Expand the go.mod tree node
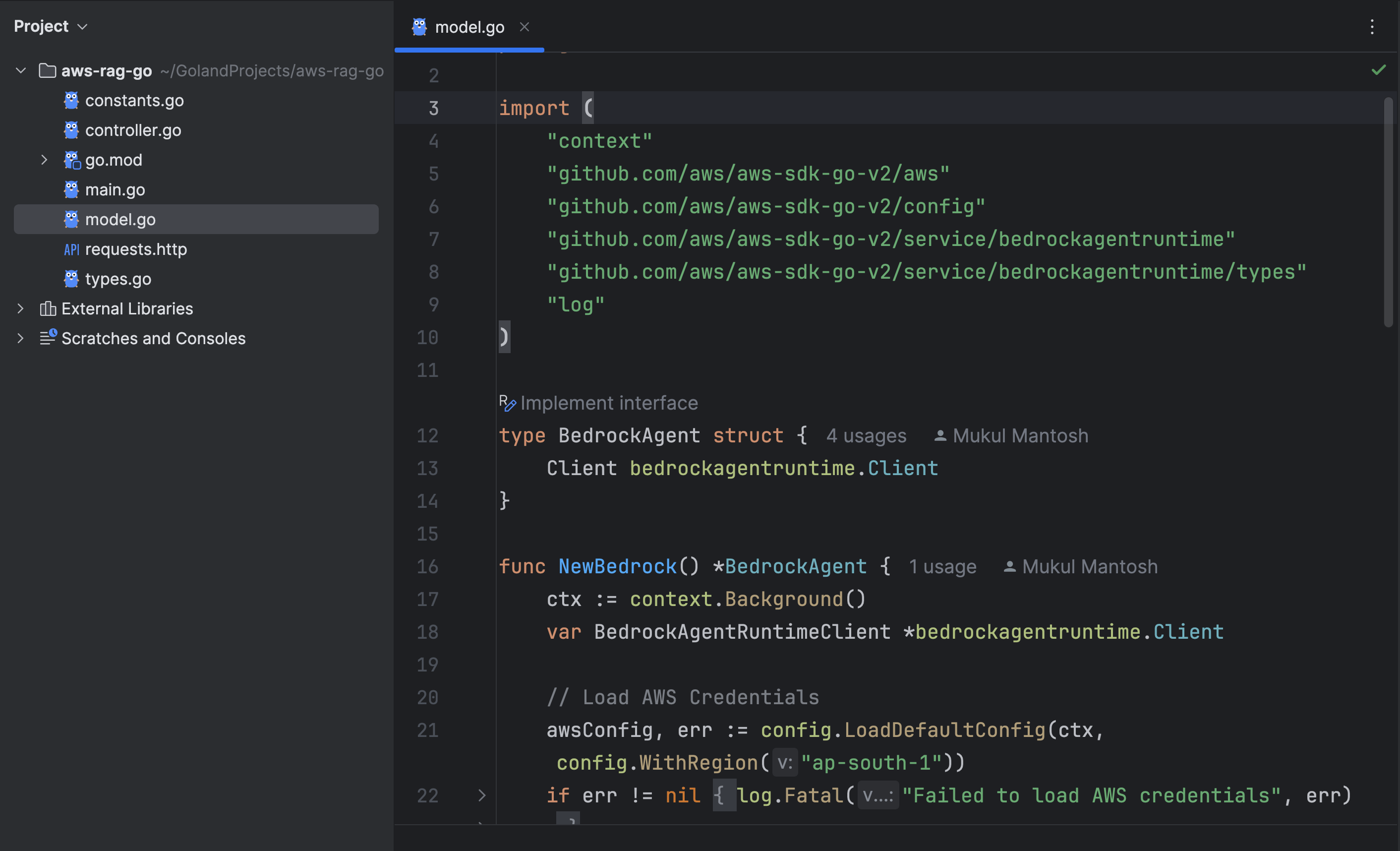The height and width of the screenshot is (851, 1400). point(44,160)
